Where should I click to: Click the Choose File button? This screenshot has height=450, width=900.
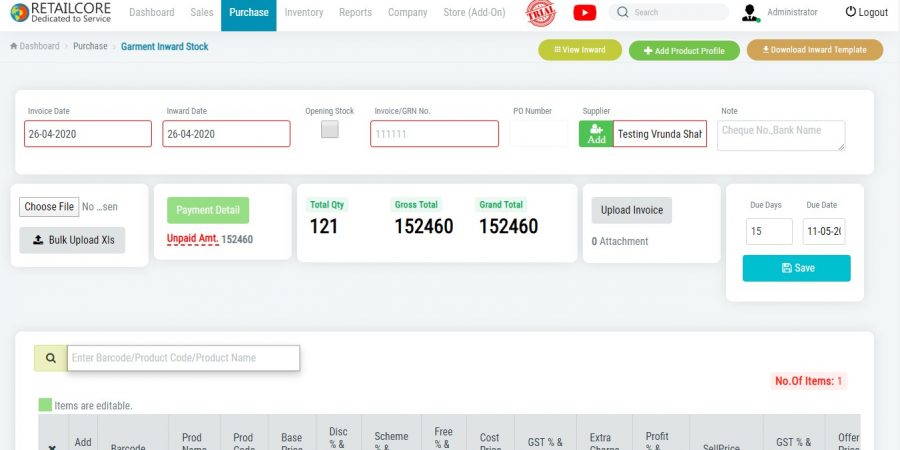[x=49, y=207]
